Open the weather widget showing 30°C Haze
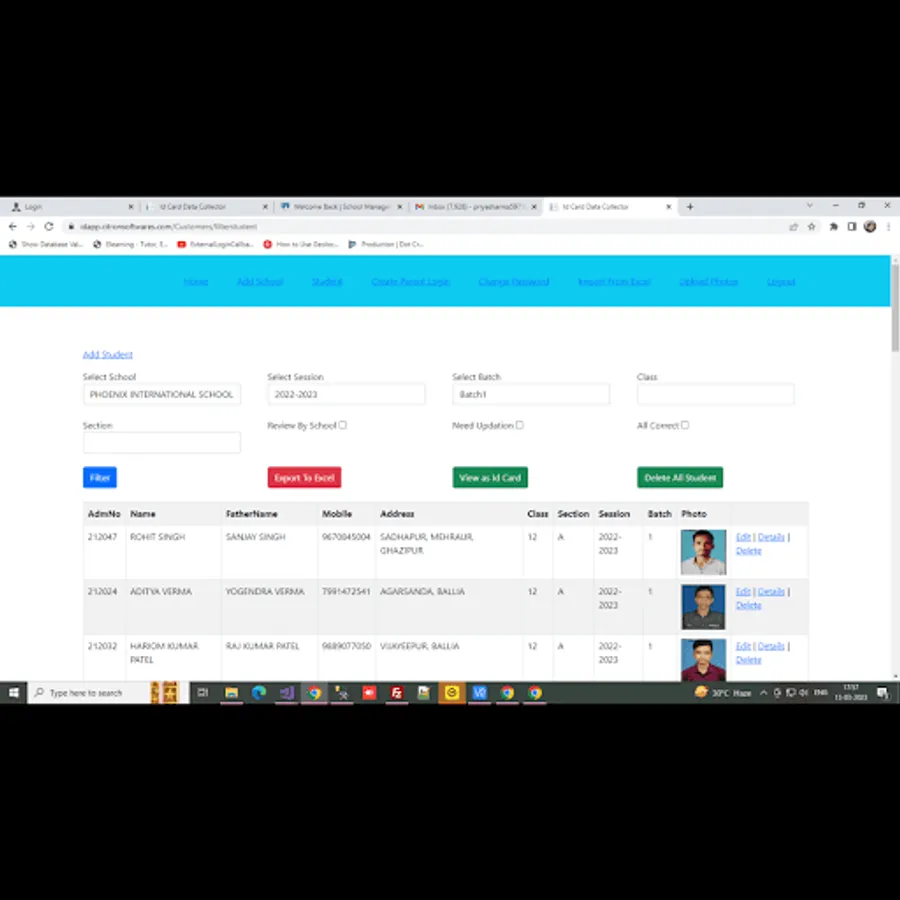900x900 pixels. [723, 693]
